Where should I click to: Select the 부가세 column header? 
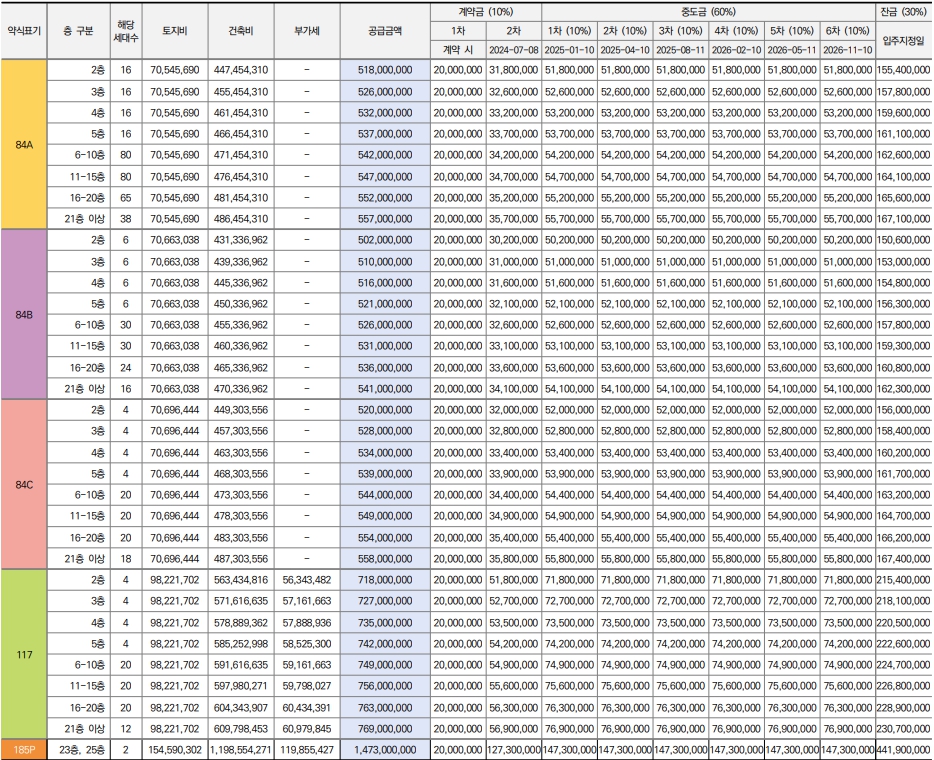click(x=307, y=31)
